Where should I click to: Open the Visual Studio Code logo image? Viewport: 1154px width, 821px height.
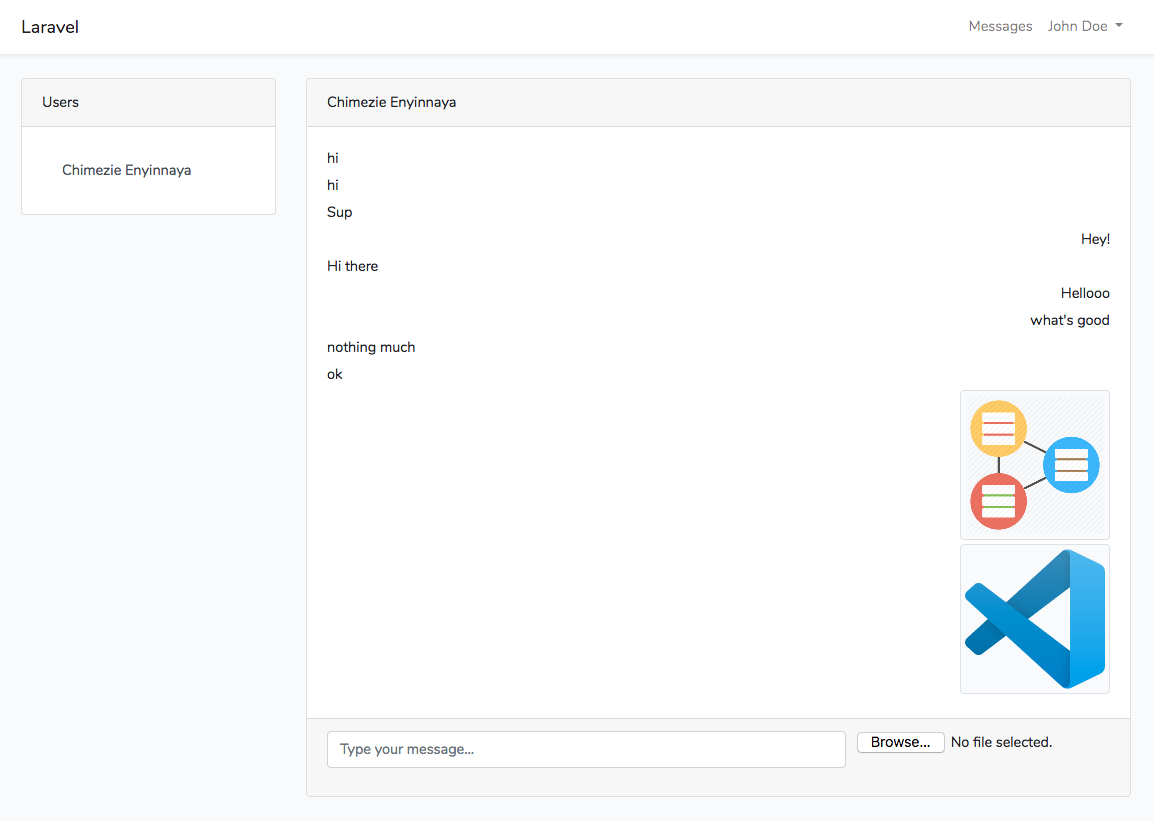1035,619
